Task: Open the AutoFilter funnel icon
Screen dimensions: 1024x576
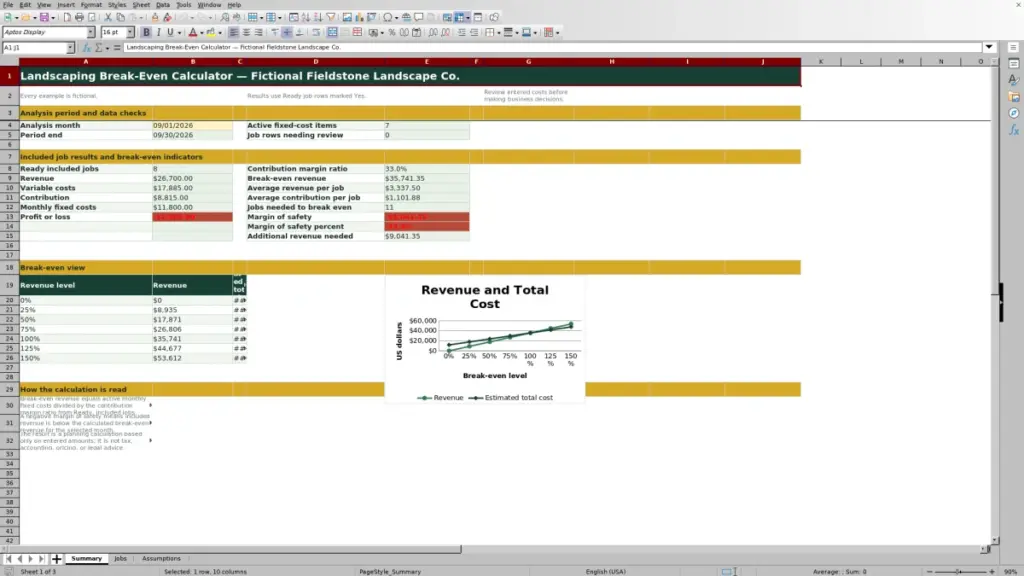Action: click(x=331, y=18)
